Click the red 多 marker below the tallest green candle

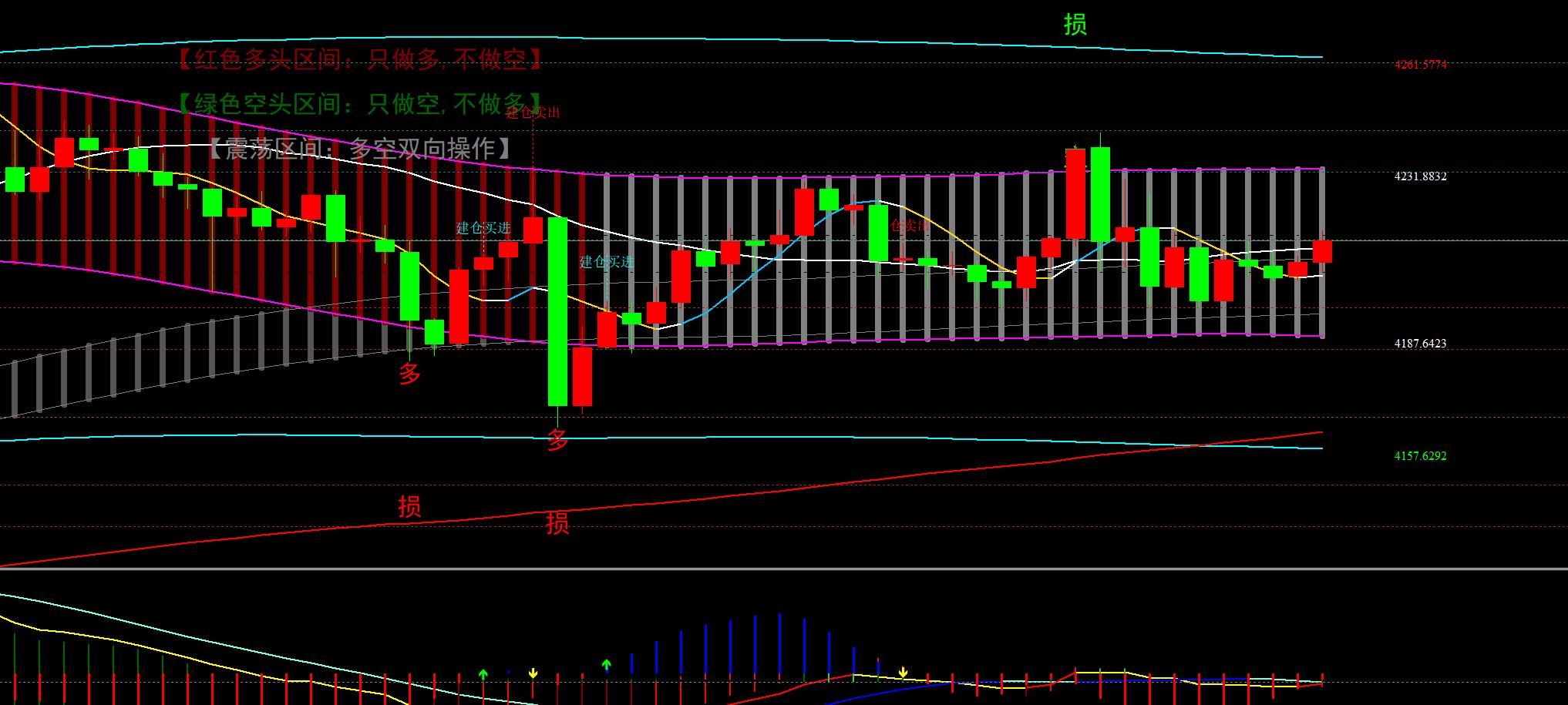click(x=557, y=440)
